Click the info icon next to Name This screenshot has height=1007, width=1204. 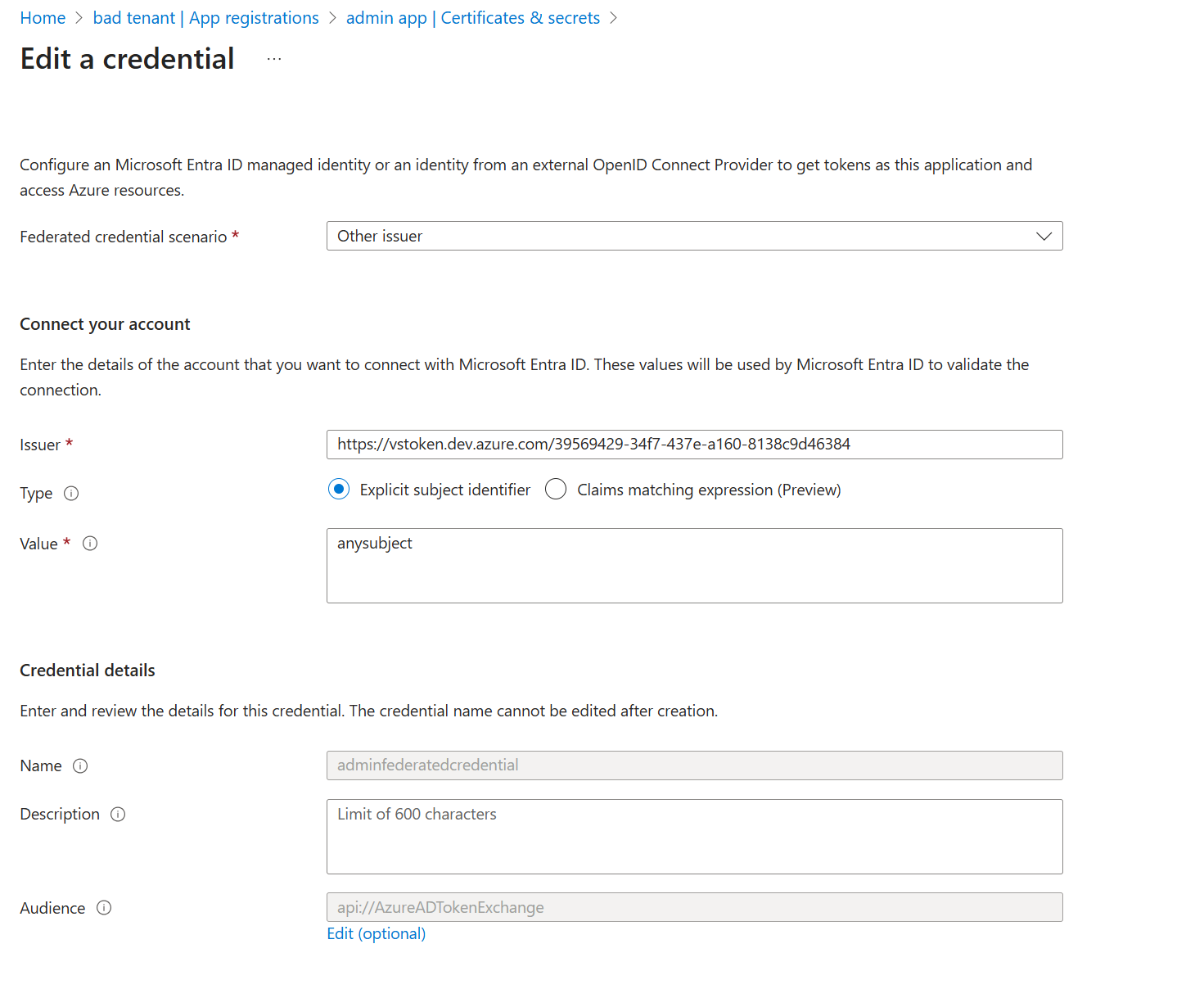[80, 766]
